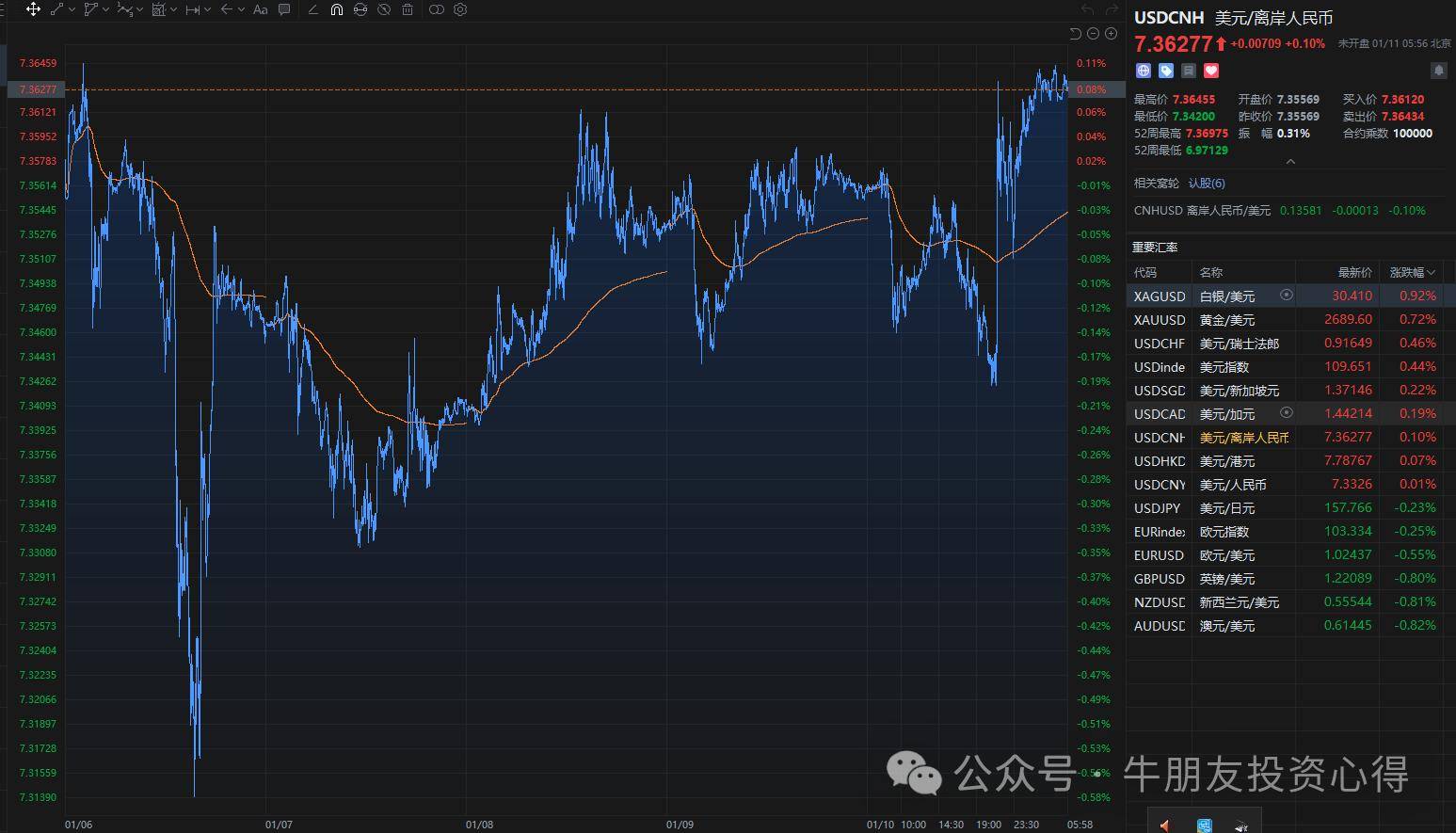
Task: Click the sync drawings icon
Action: (x=360, y=9)
